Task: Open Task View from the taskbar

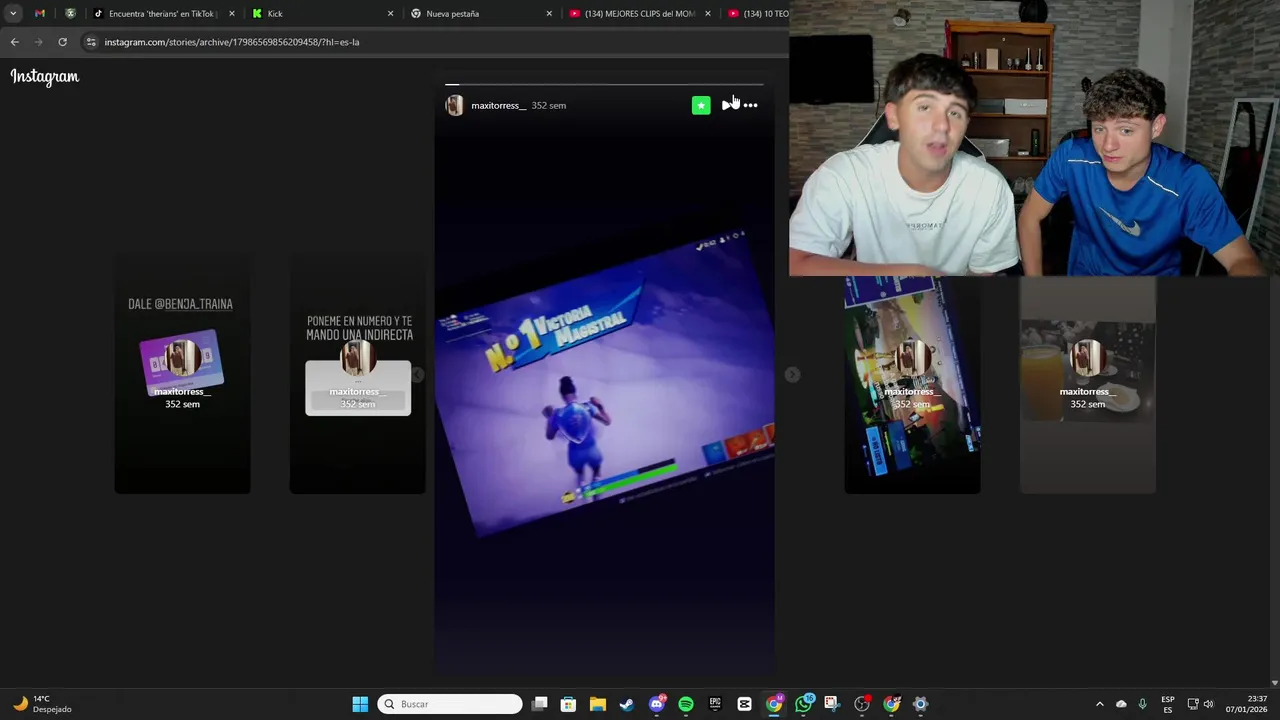Action: click(540, 704)
